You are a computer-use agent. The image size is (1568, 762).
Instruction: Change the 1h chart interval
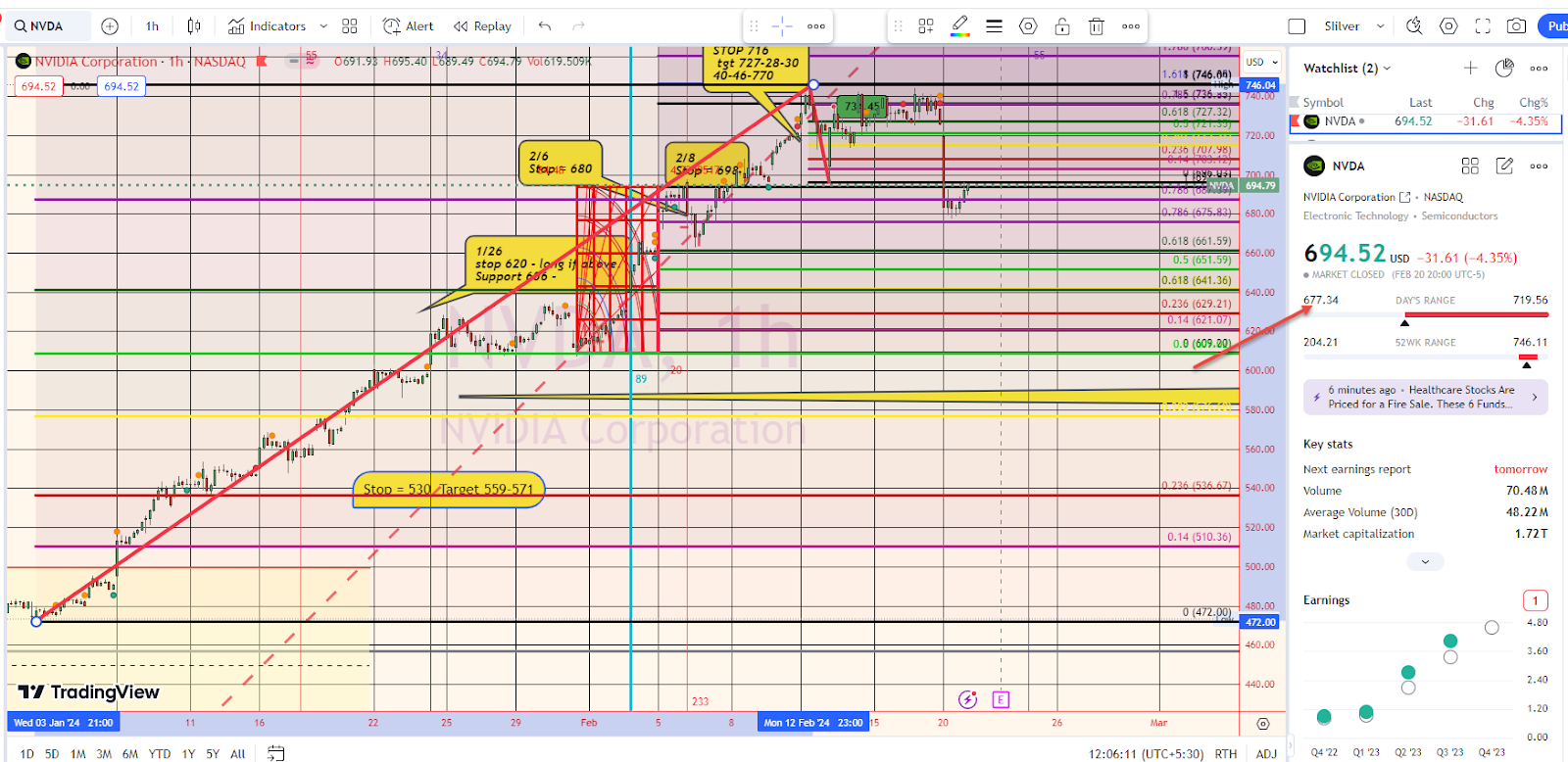pyautogui.click(x=152, y=26)
